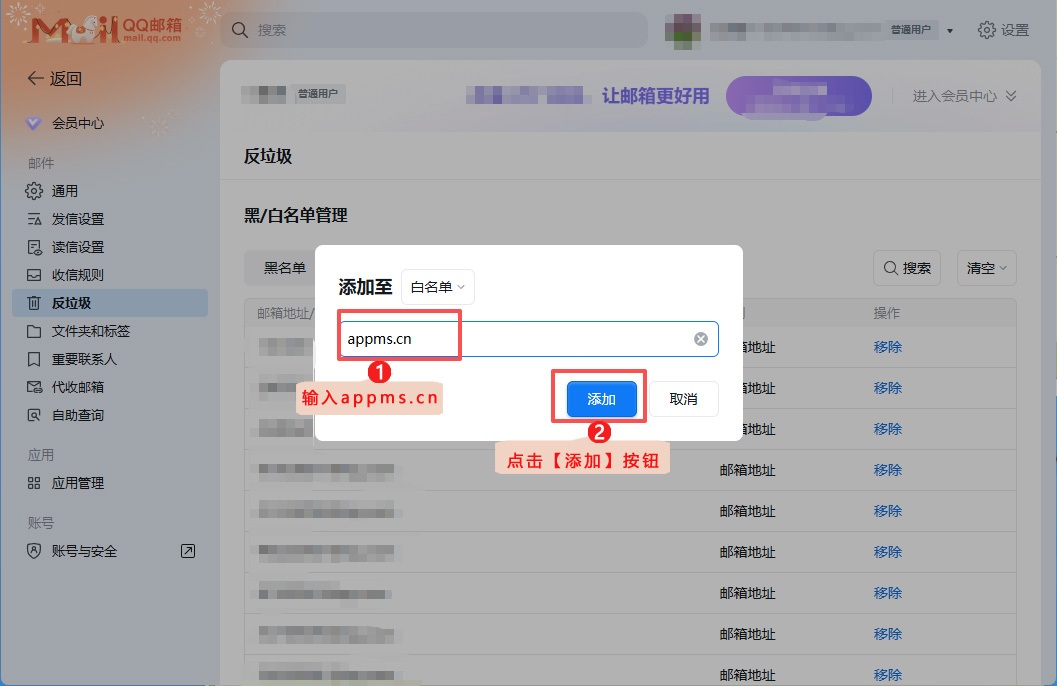
Task: Open 重要联系人 bookmark entry
Action: 84,359
